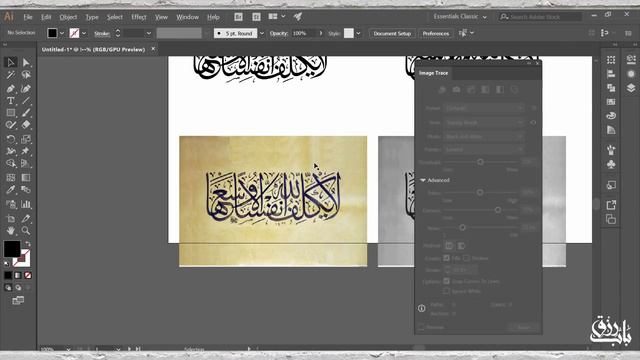Click the Trace button in Image Trace

(x=524, y=327)
